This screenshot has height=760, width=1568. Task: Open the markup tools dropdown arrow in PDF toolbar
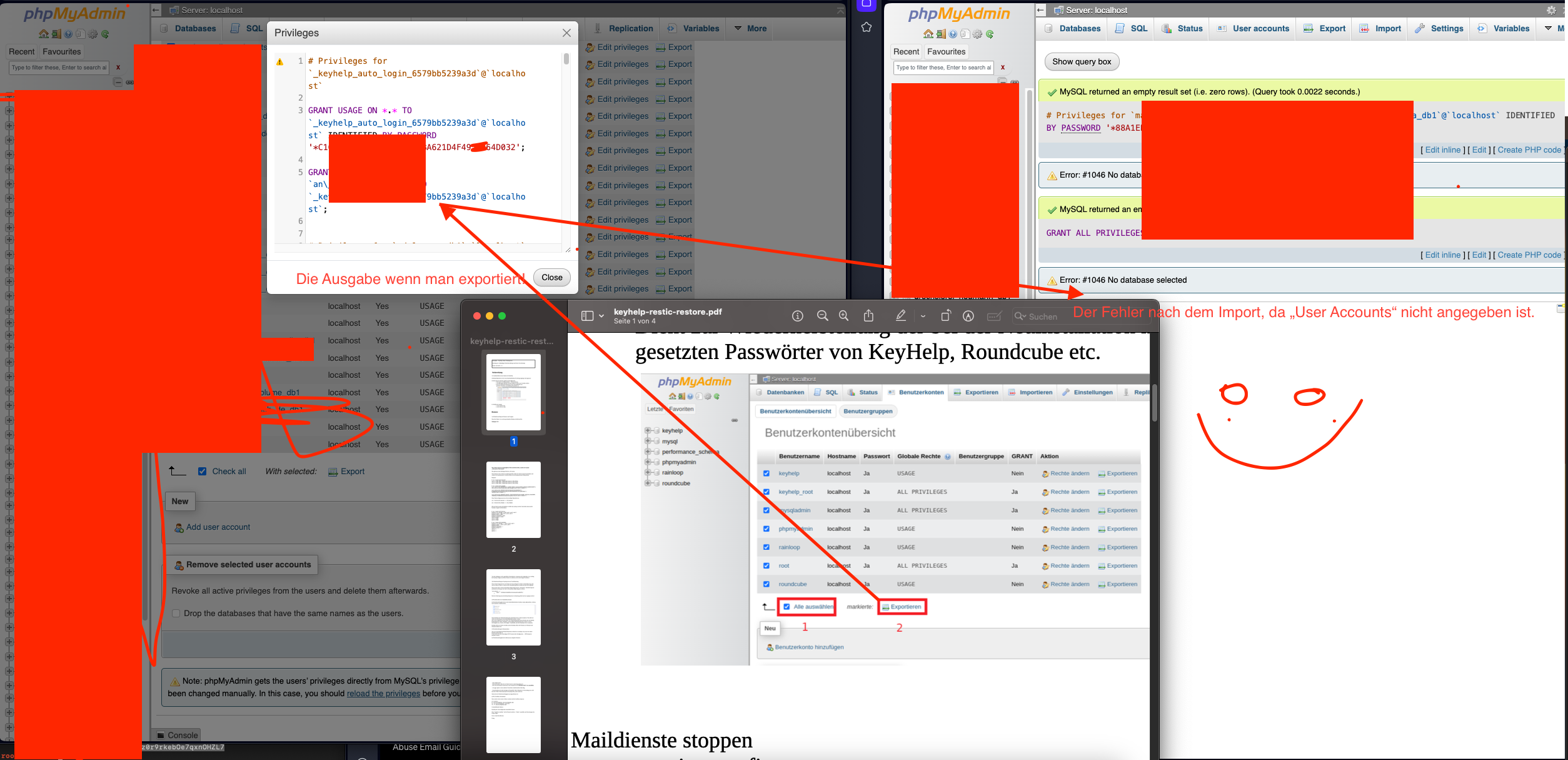tap(923, 316)
